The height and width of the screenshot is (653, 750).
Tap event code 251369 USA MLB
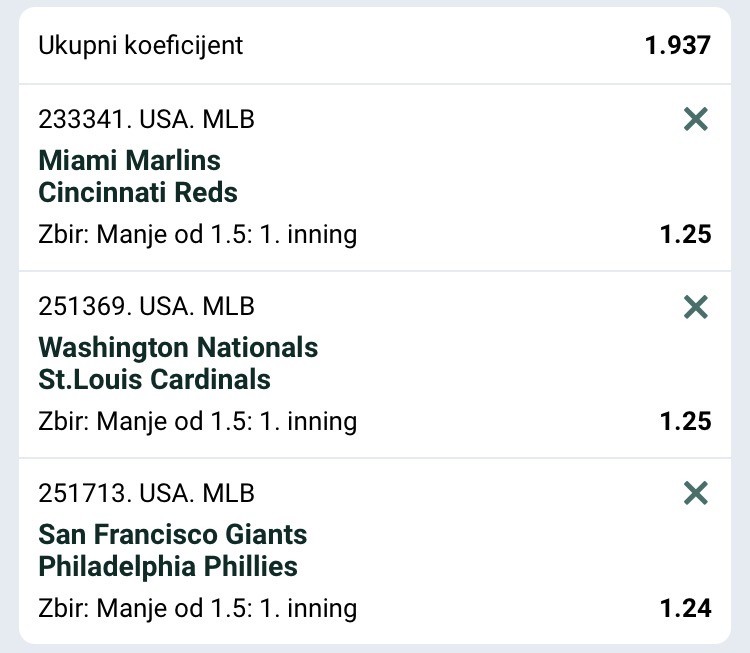(146, 306)
